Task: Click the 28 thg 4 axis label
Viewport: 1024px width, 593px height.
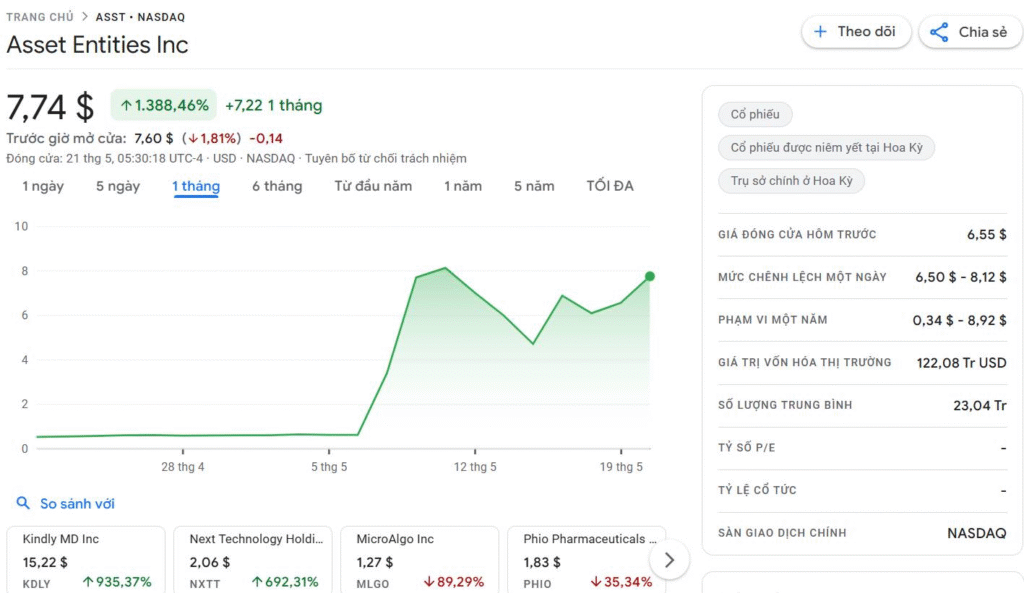Action: pos(183,467)
